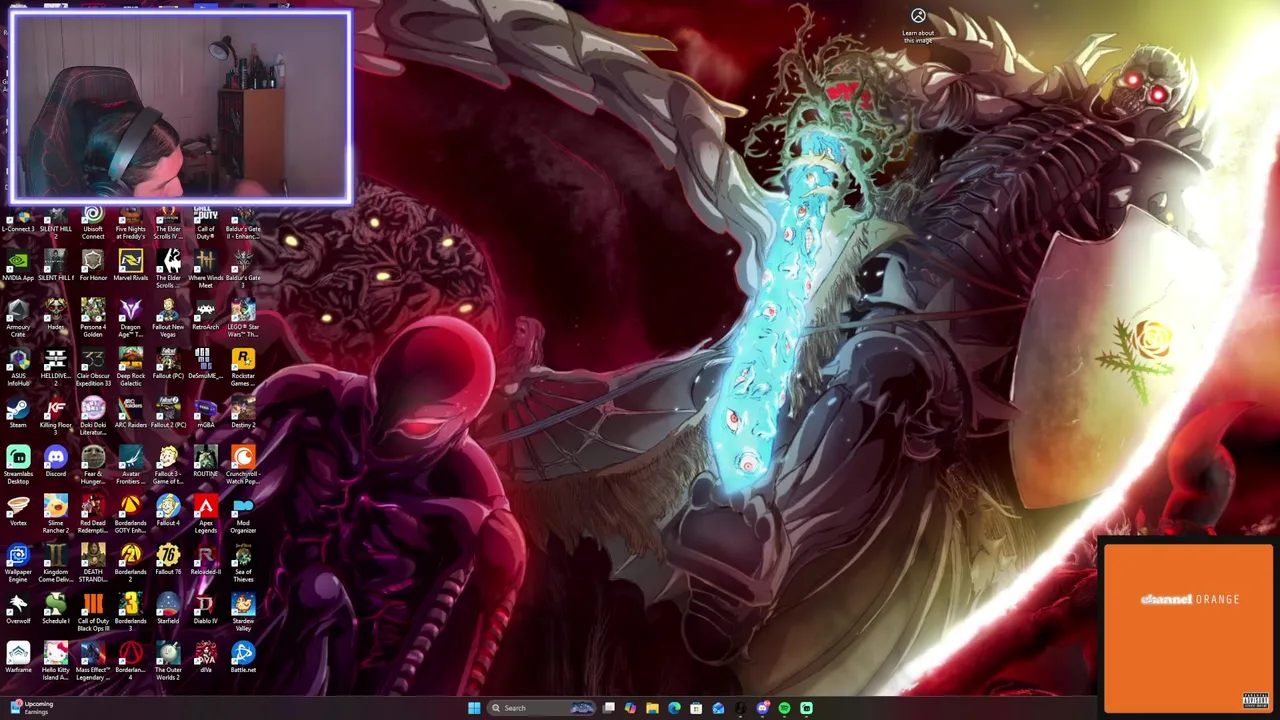Open the Overwolf desktop shortcut
This screenshot has height=720, width=1280.
18,609
